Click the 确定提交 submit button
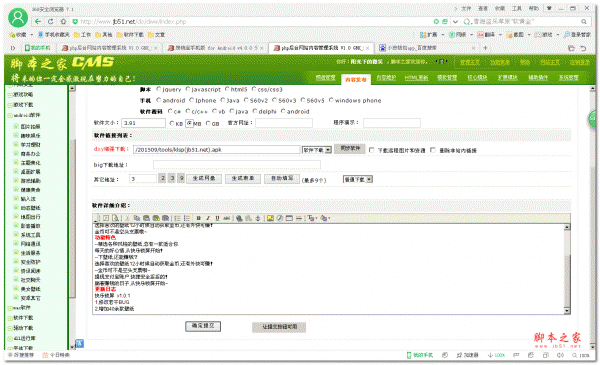 pos(203,326)
